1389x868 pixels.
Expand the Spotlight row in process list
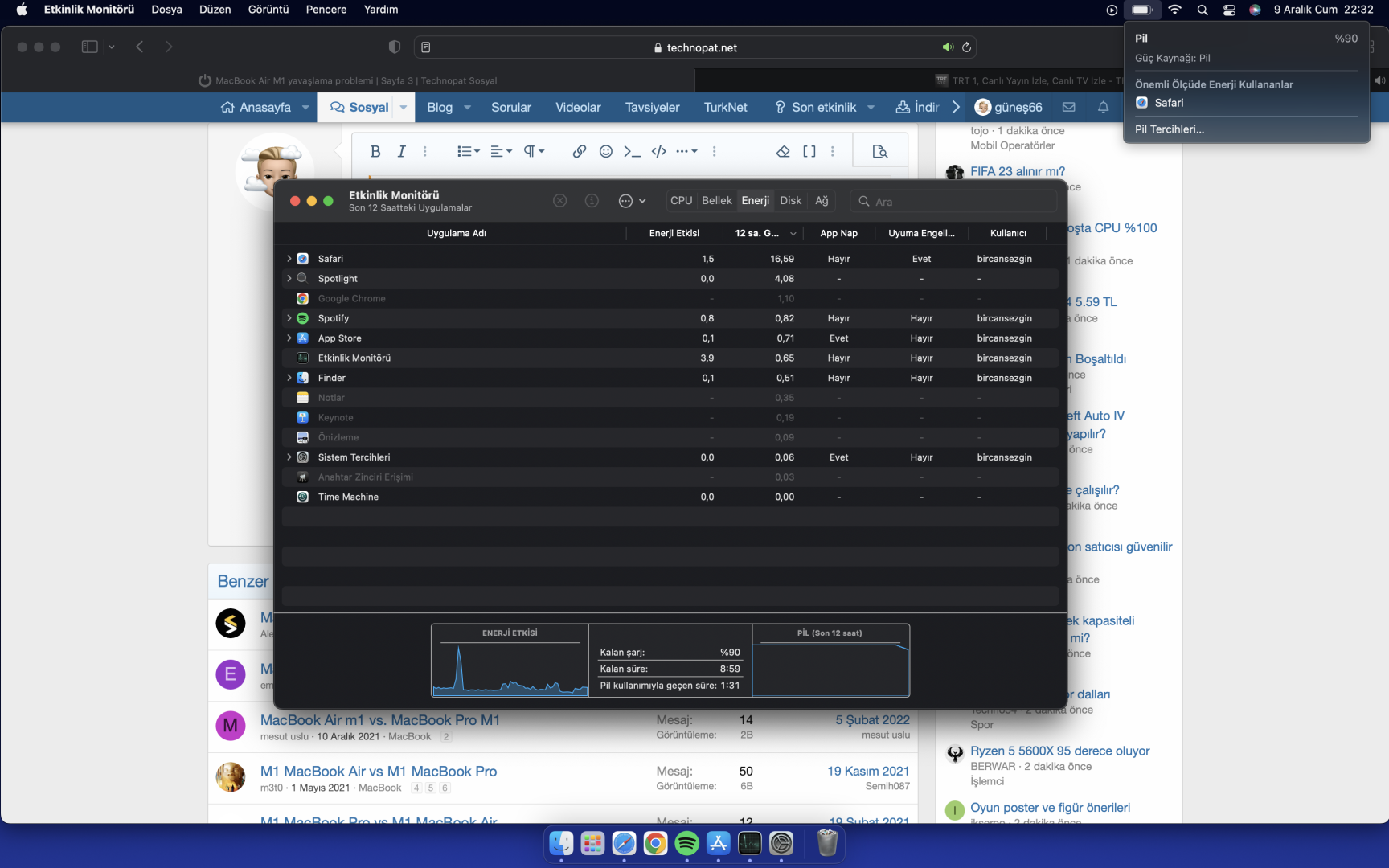pyautogui.click(x=289, y=278)
